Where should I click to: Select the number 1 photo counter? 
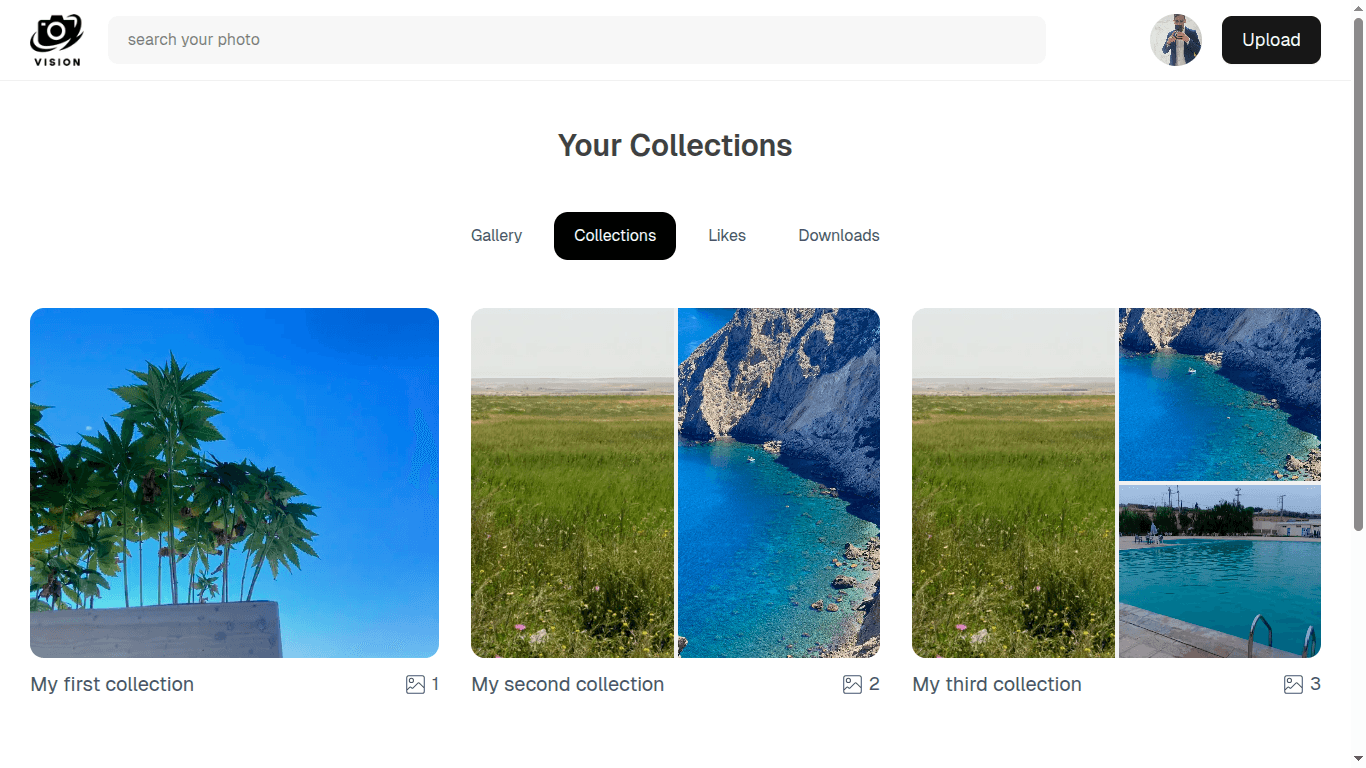435,684
